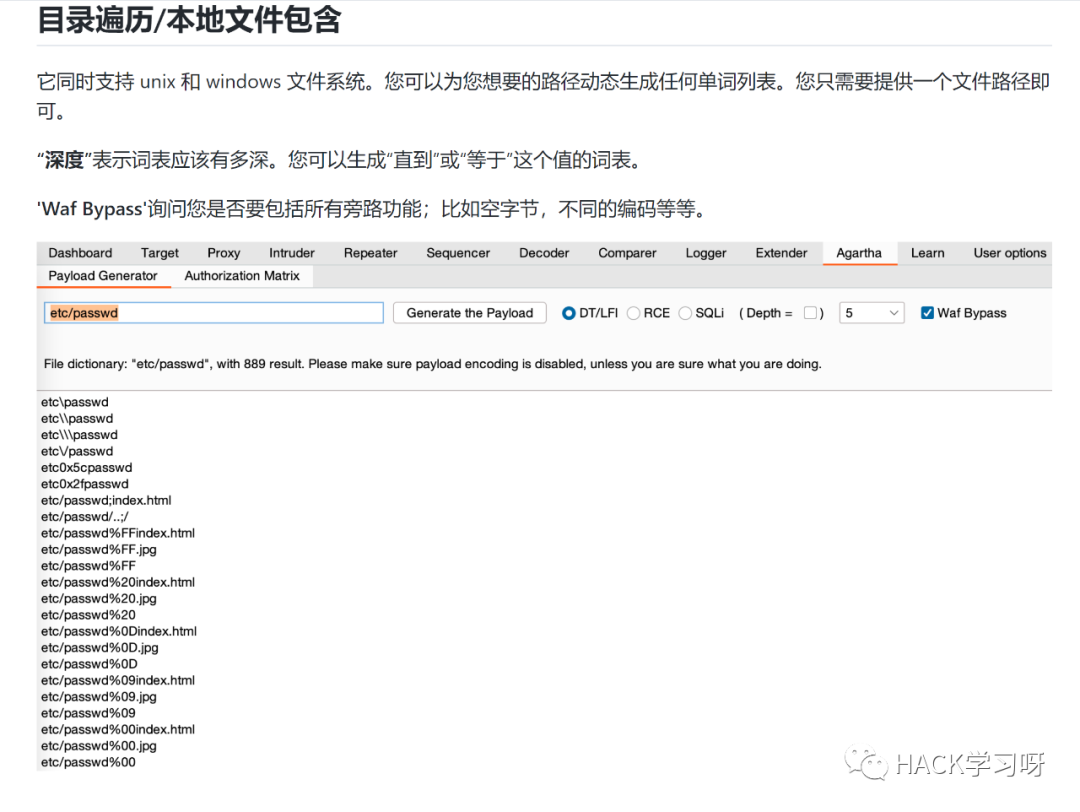Viewport: 1080px width, 812px height.
Task: Select the RCE radio button
Action: pyautogui.click(x=633, y=313)
